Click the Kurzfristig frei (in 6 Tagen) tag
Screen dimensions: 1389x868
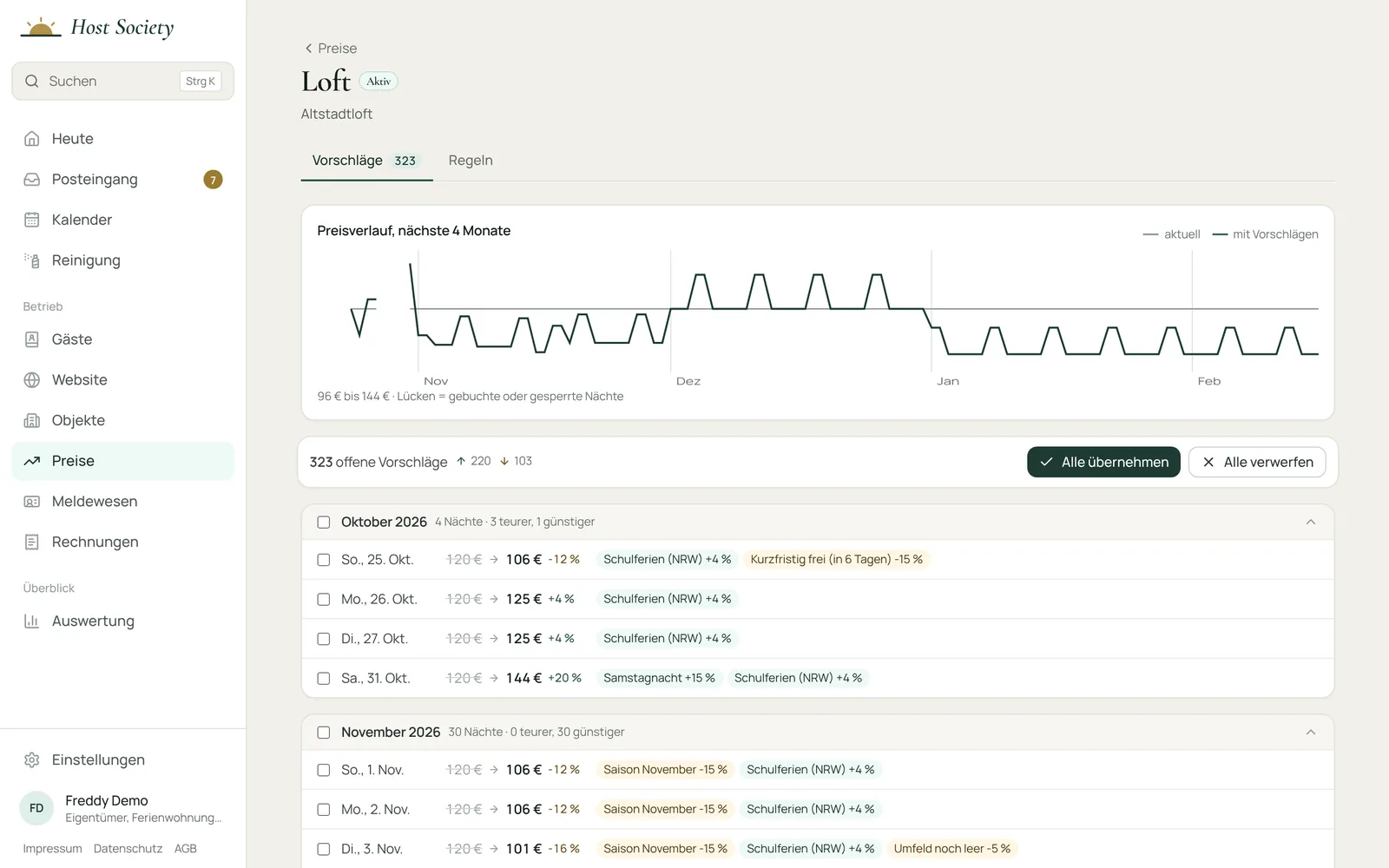(837, 560)
